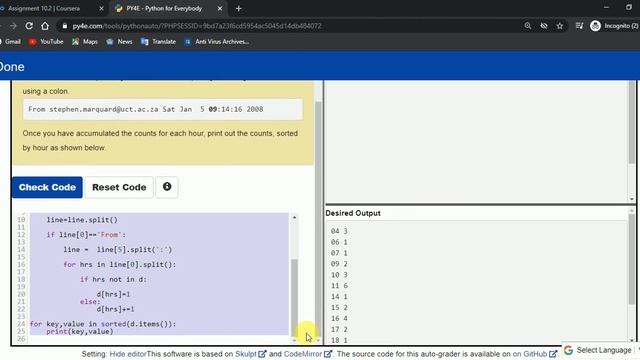Open the Select Language dropdown
The width and height of the screenshot is (640, 360).
tap(604, 350)
